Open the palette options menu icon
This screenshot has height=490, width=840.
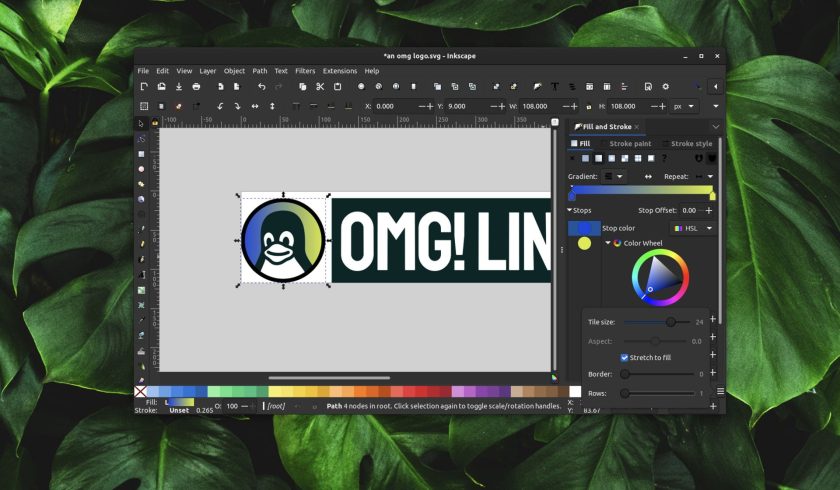click(x=721, y=391)
